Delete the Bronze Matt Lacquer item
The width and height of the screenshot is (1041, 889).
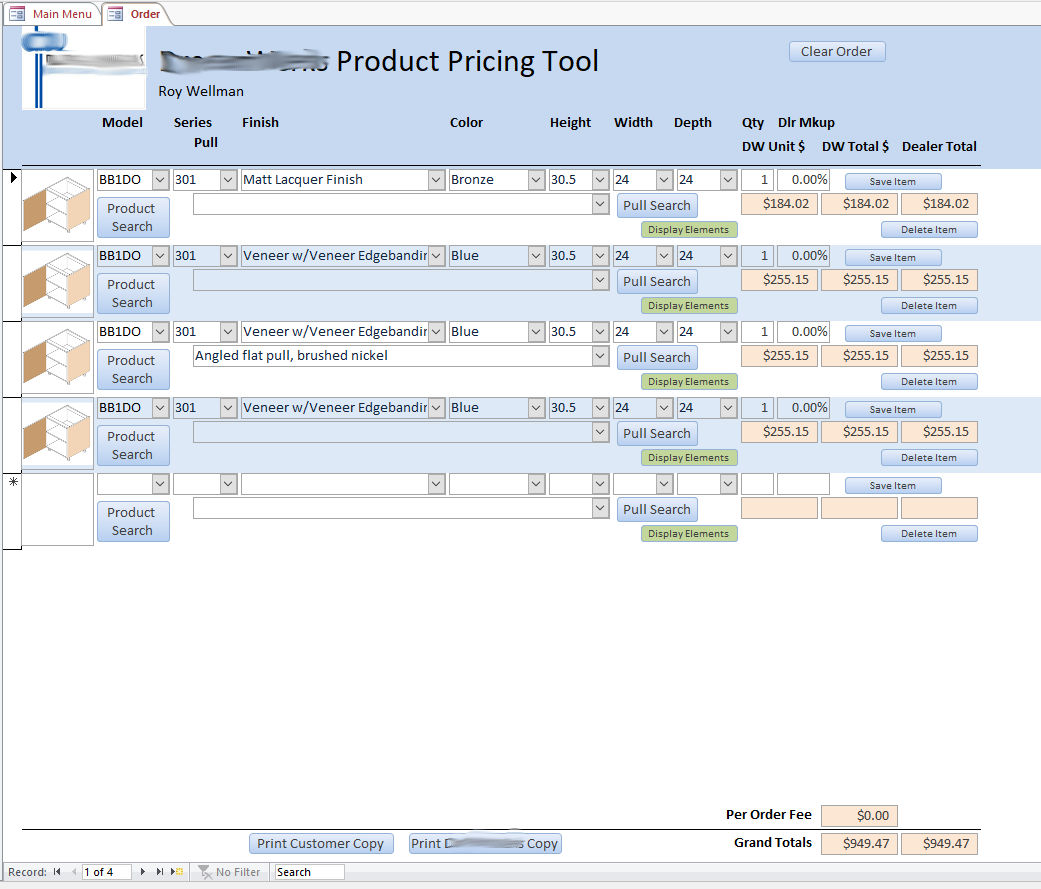point(929,230)
